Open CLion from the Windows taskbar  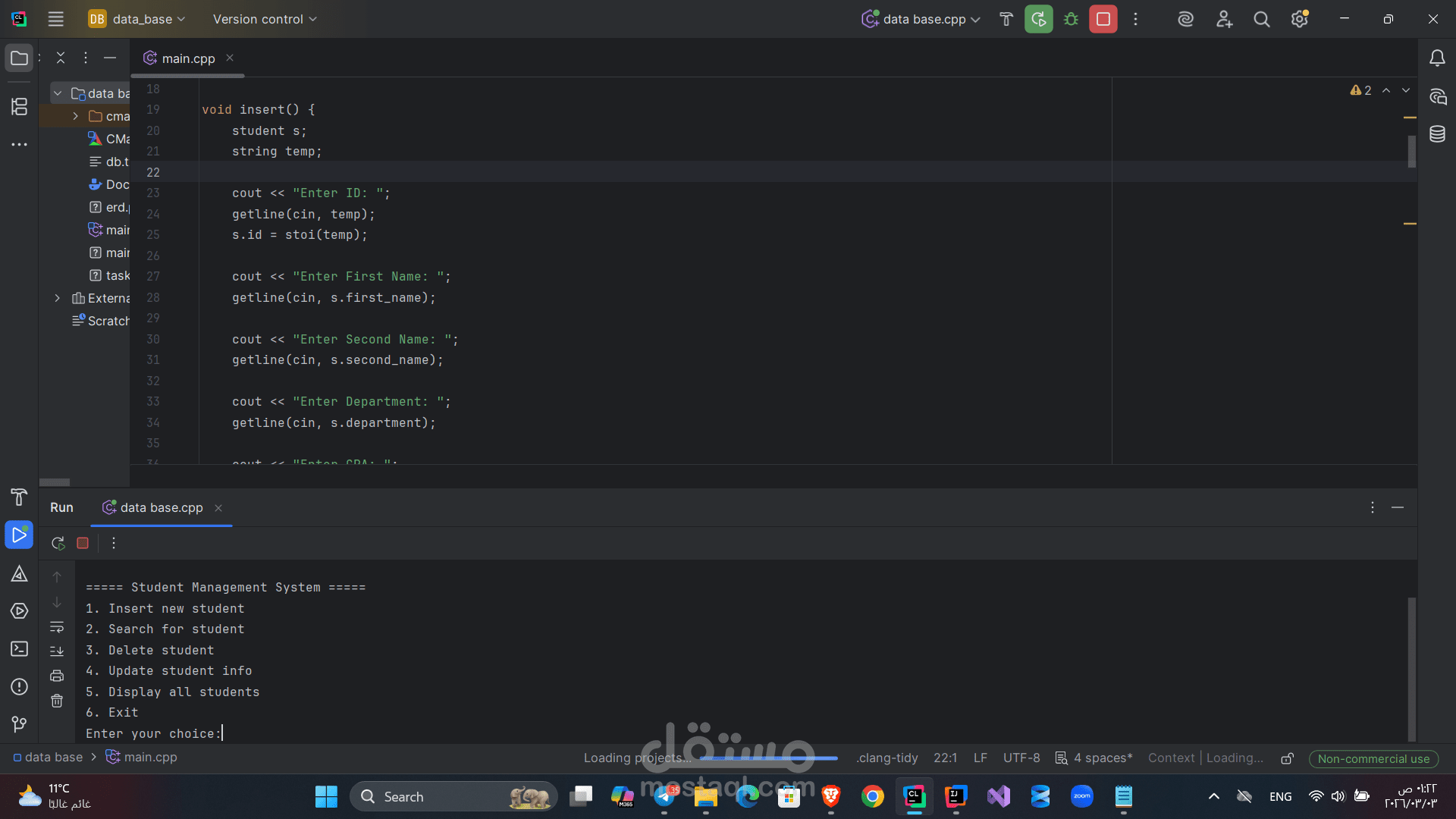click(915, 796)
